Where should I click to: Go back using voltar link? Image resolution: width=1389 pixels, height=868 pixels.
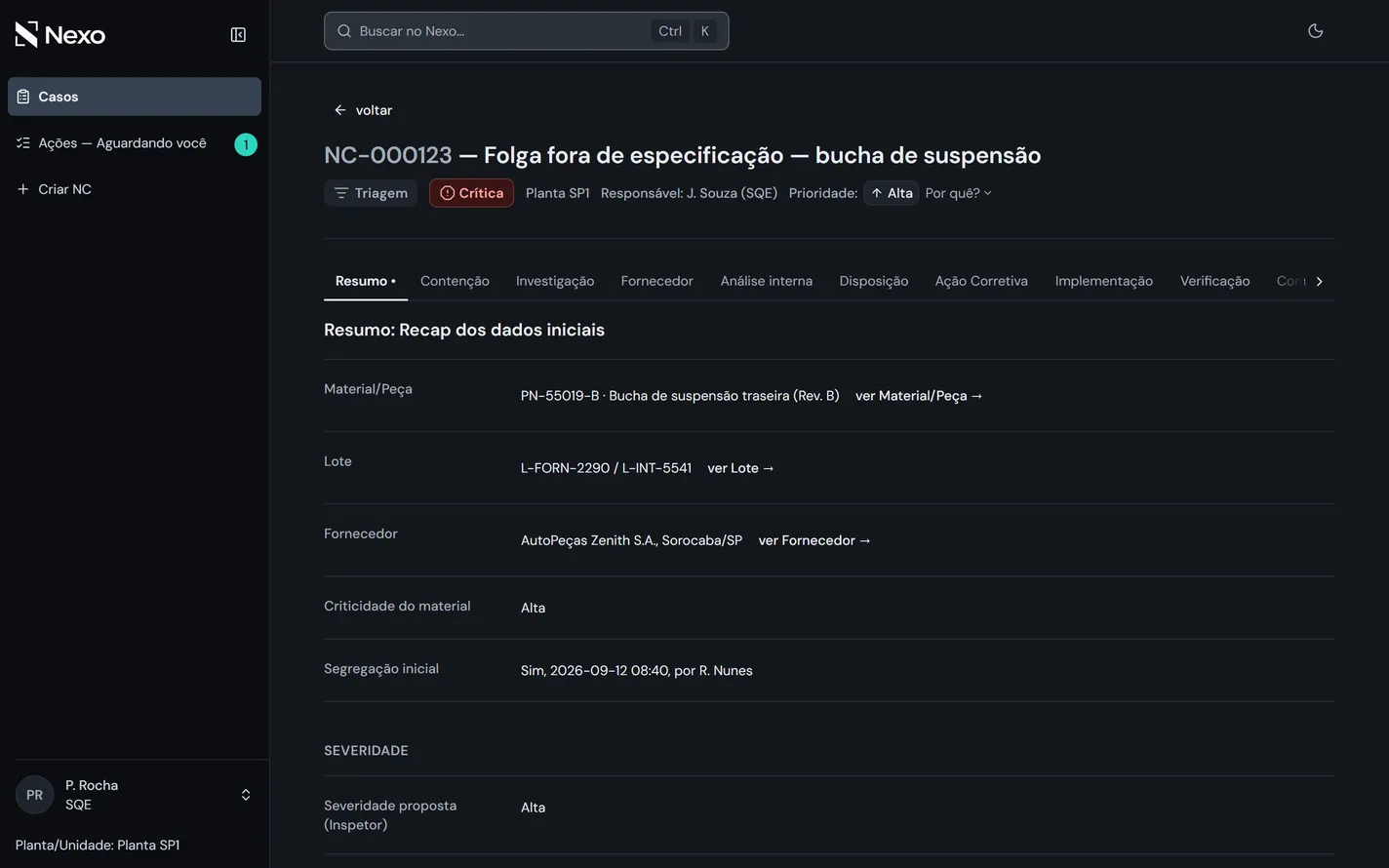[x=363, y=110]
